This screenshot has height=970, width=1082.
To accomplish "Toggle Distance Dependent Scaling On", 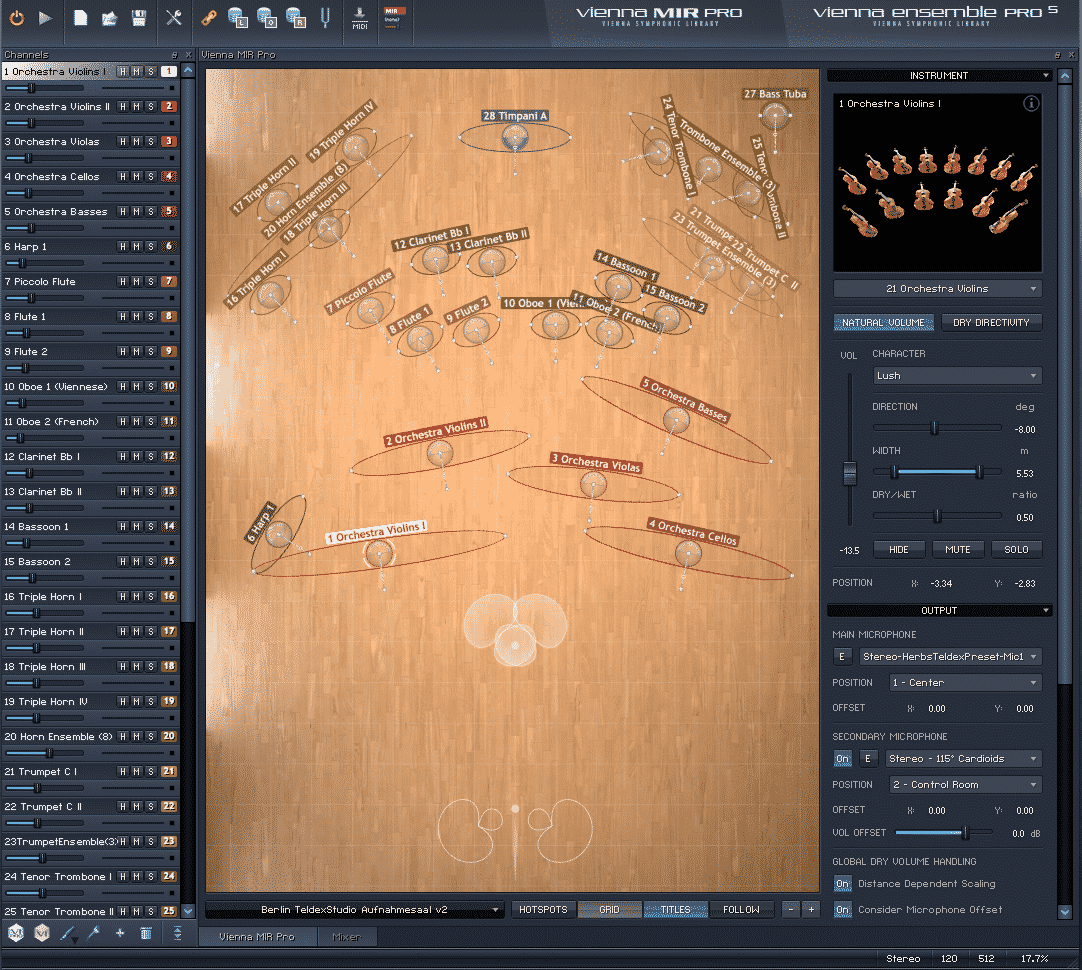I will point(843,884).
